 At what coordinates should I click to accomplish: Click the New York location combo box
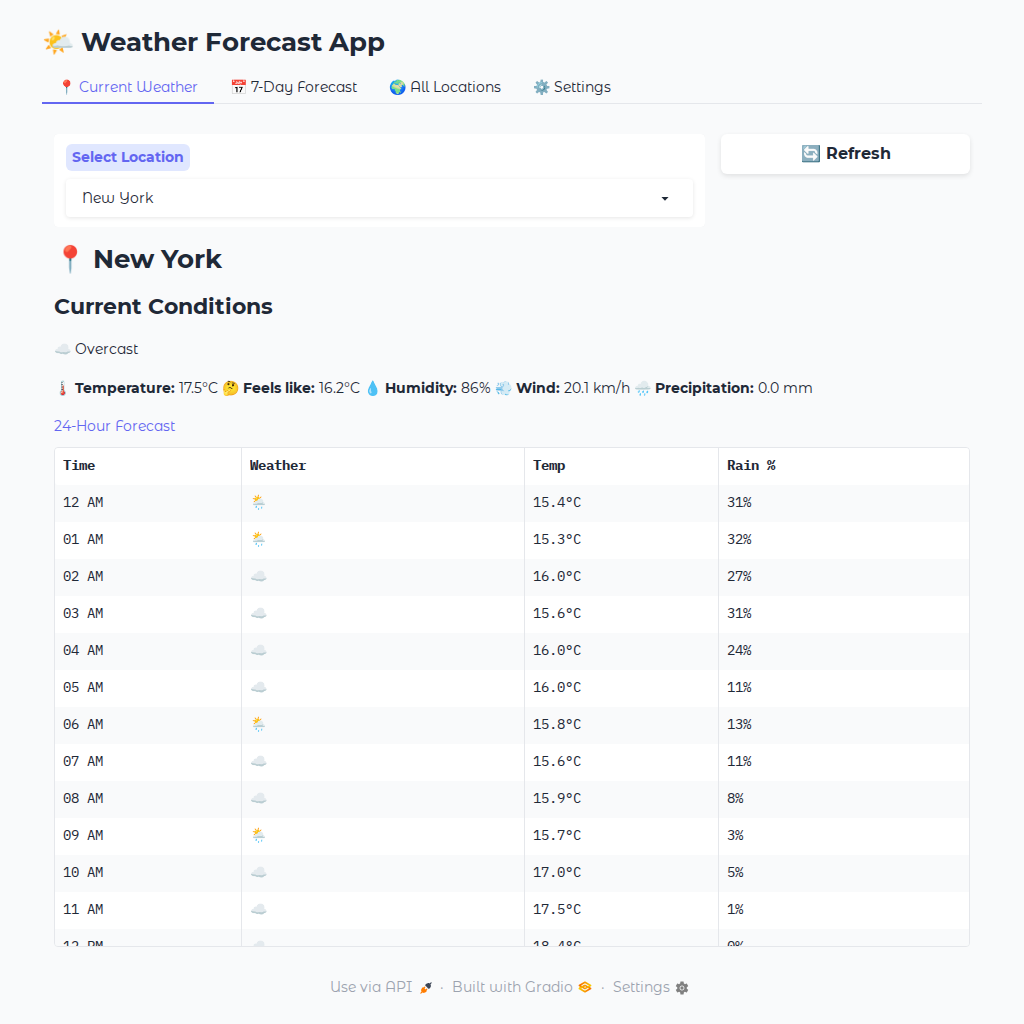point(370,198)
